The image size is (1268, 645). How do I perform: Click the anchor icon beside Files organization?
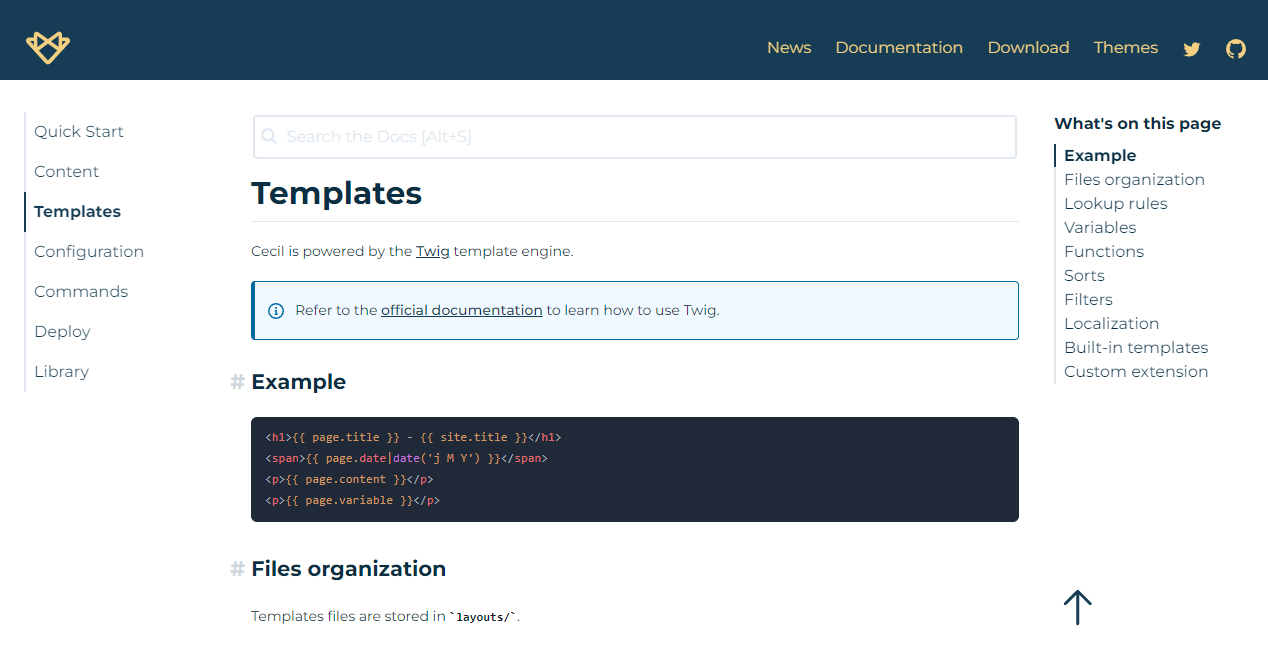coord(236,568)
